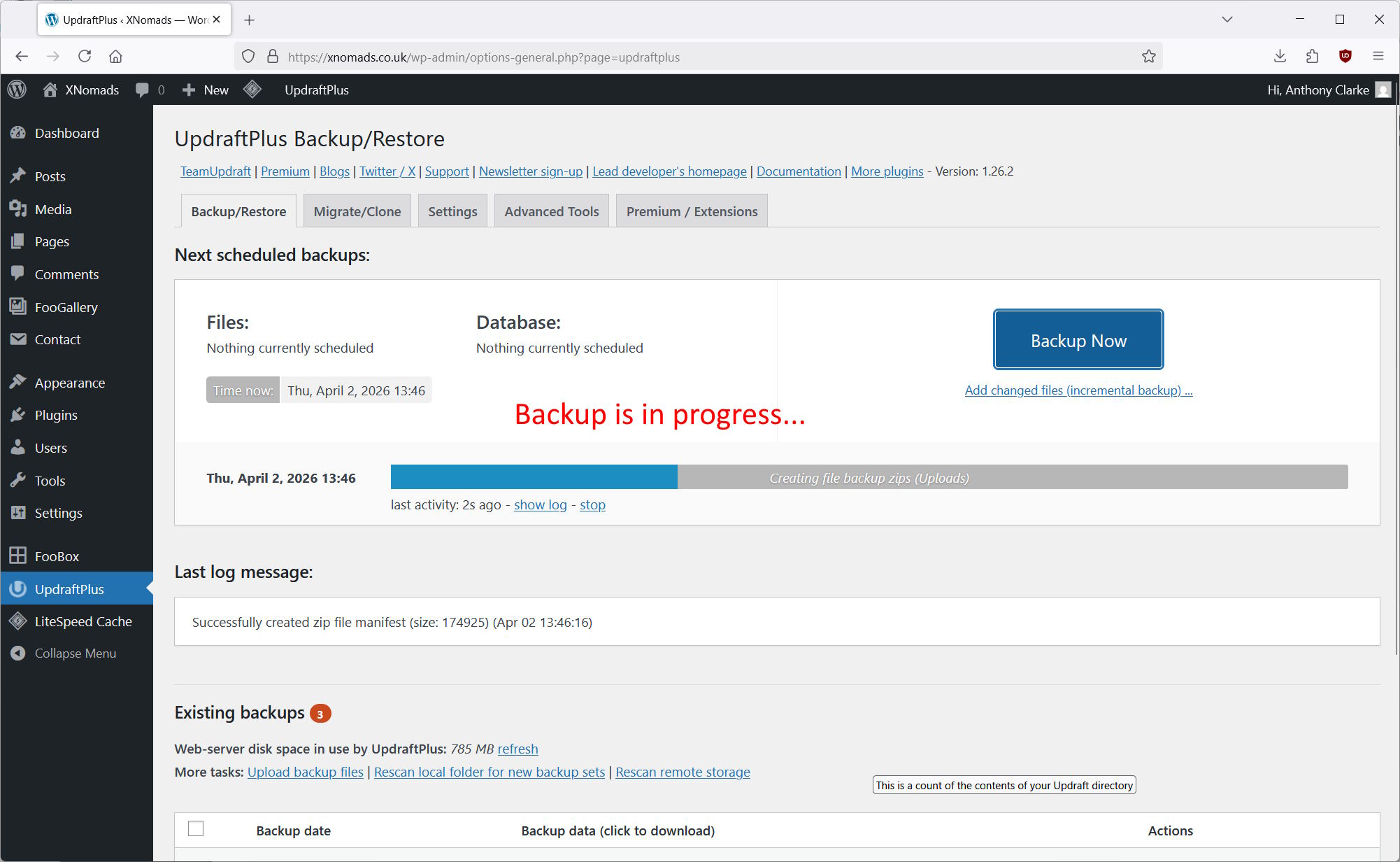
Task: Open the Plugins sidebar menu
Action: coord(56,415)
